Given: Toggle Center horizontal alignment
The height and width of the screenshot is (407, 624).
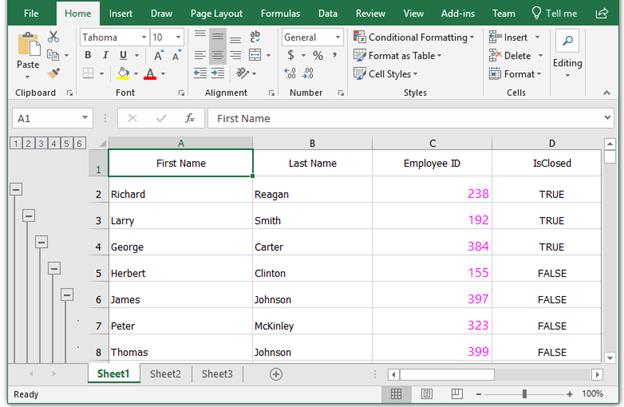Looking at the screenshot, I should 218,55.
